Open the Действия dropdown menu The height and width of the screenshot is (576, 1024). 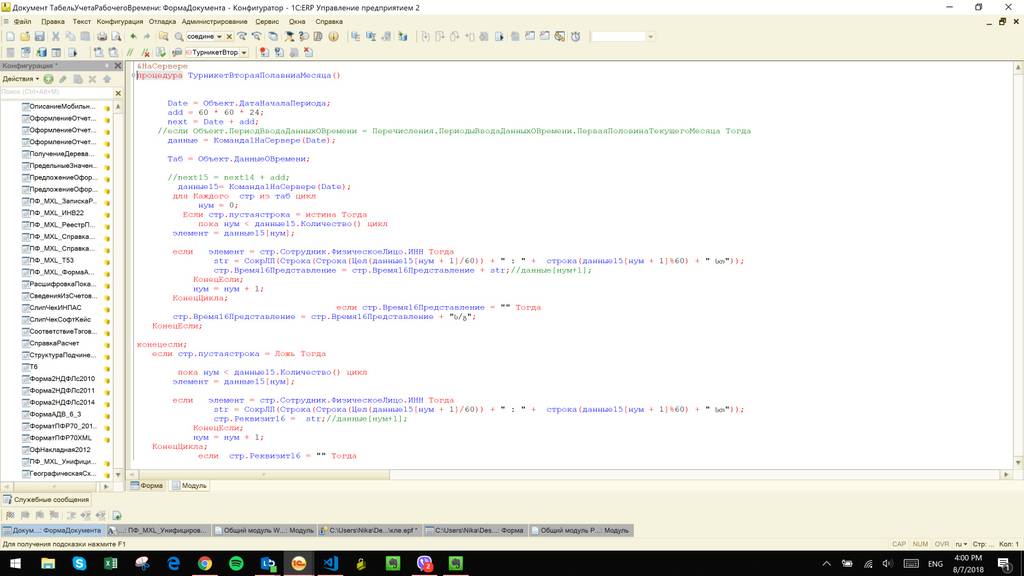[x=20, y=79]
